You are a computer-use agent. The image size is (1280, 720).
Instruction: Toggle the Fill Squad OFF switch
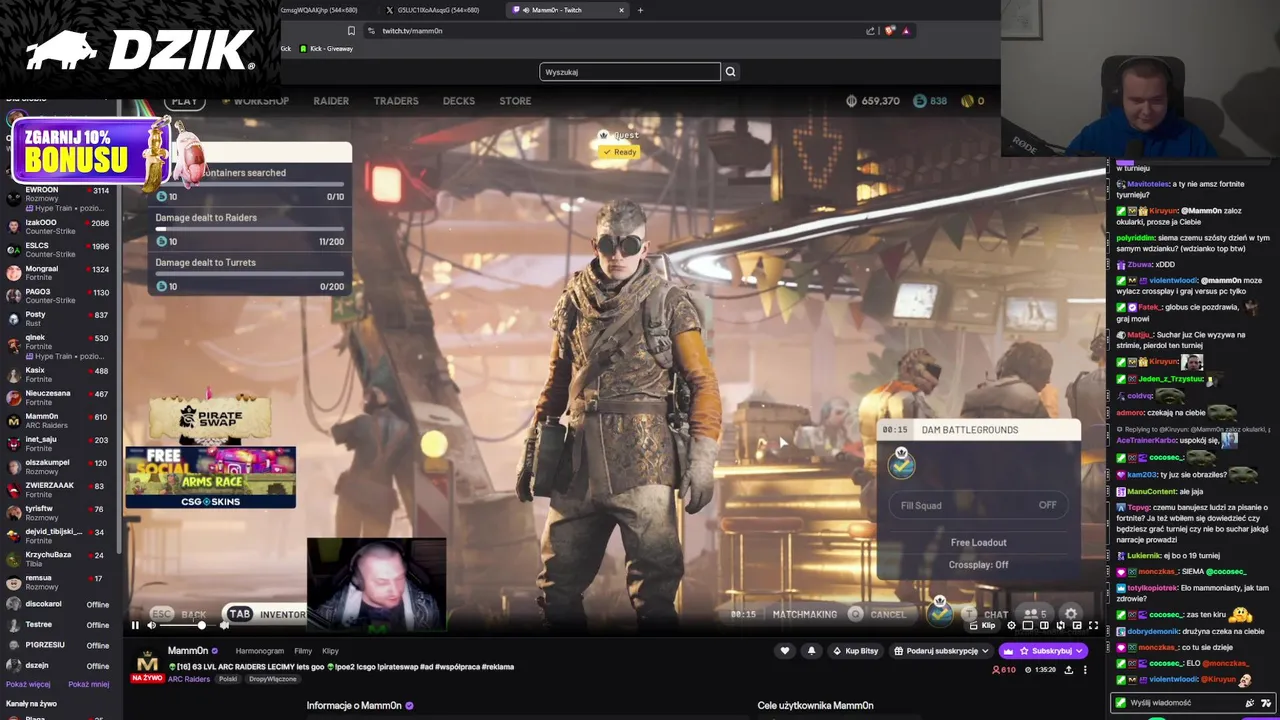point(978,505)
